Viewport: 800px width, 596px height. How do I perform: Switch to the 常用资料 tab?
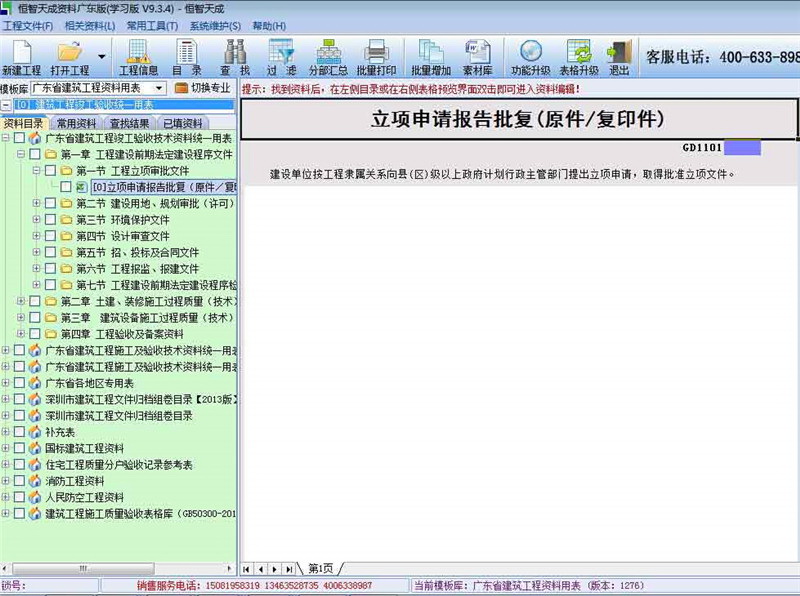click(x=76, y=123)
